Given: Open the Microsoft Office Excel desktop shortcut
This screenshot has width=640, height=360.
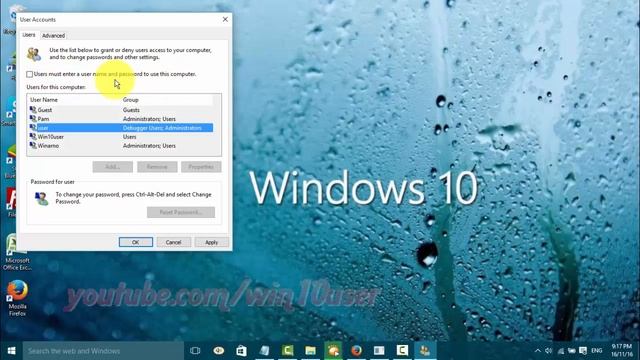Looking at the screenshot, I should (x=17, y=253).
